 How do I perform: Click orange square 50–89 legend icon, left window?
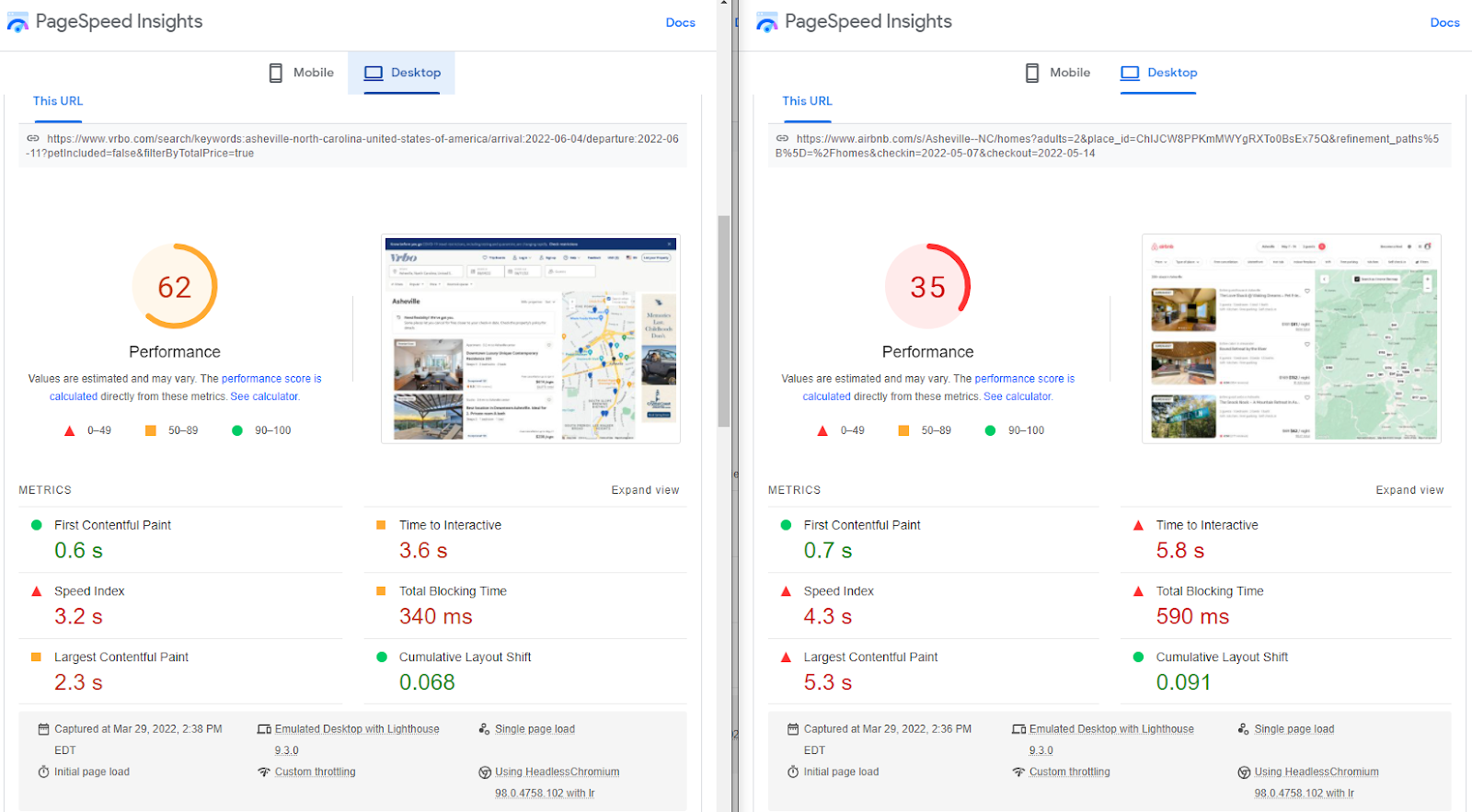tap(151, 430)
